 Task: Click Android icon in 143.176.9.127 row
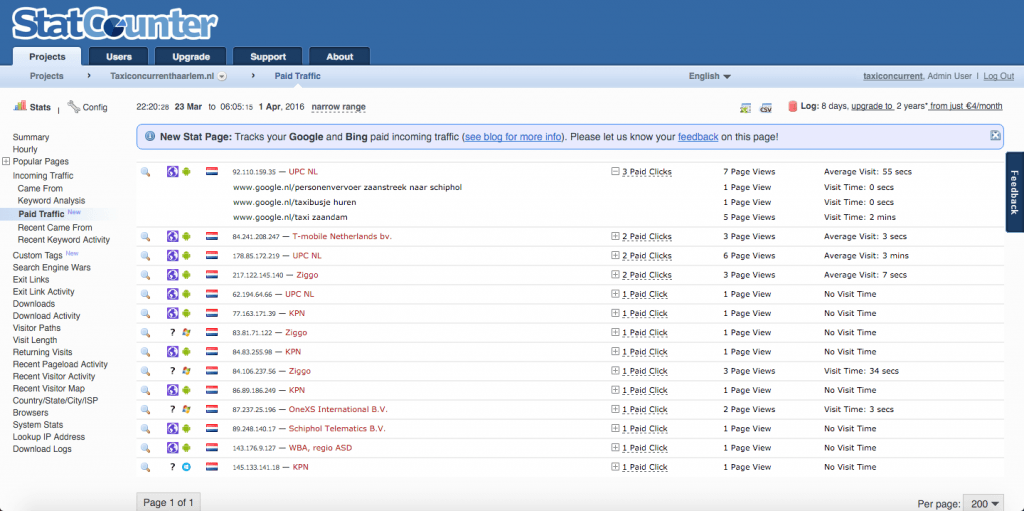[186, 448]
